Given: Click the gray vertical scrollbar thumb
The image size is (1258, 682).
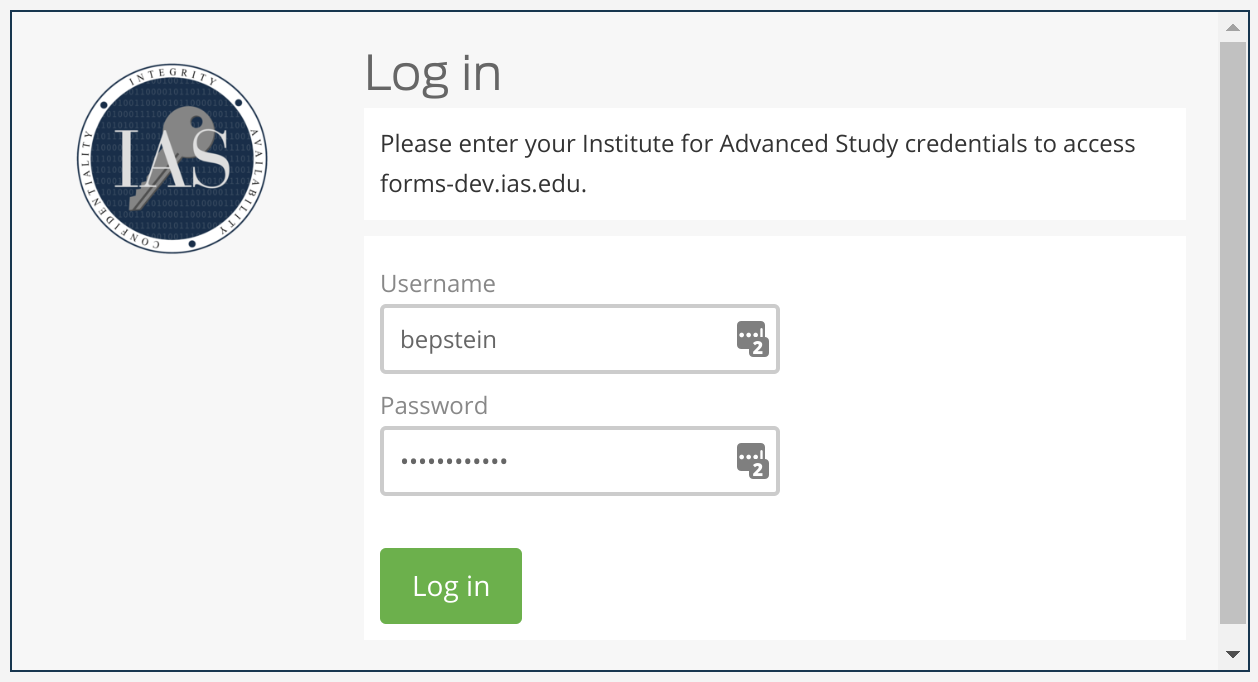Looking at the screenshot, I should click(x=1232, y=333).
